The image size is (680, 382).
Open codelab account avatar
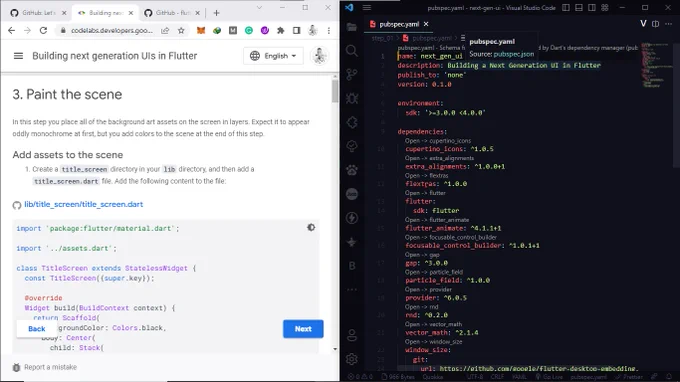click(x=320, y=56)
